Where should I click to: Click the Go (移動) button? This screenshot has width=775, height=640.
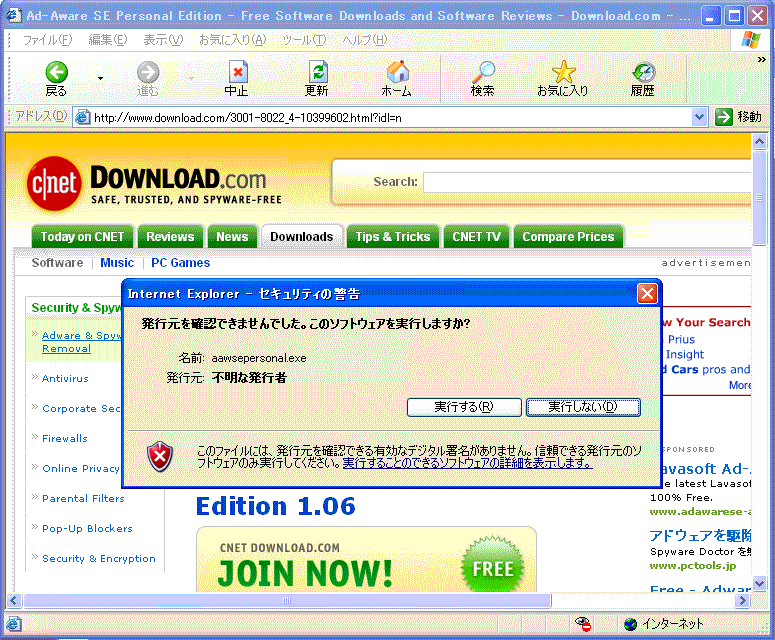point(739,117)
